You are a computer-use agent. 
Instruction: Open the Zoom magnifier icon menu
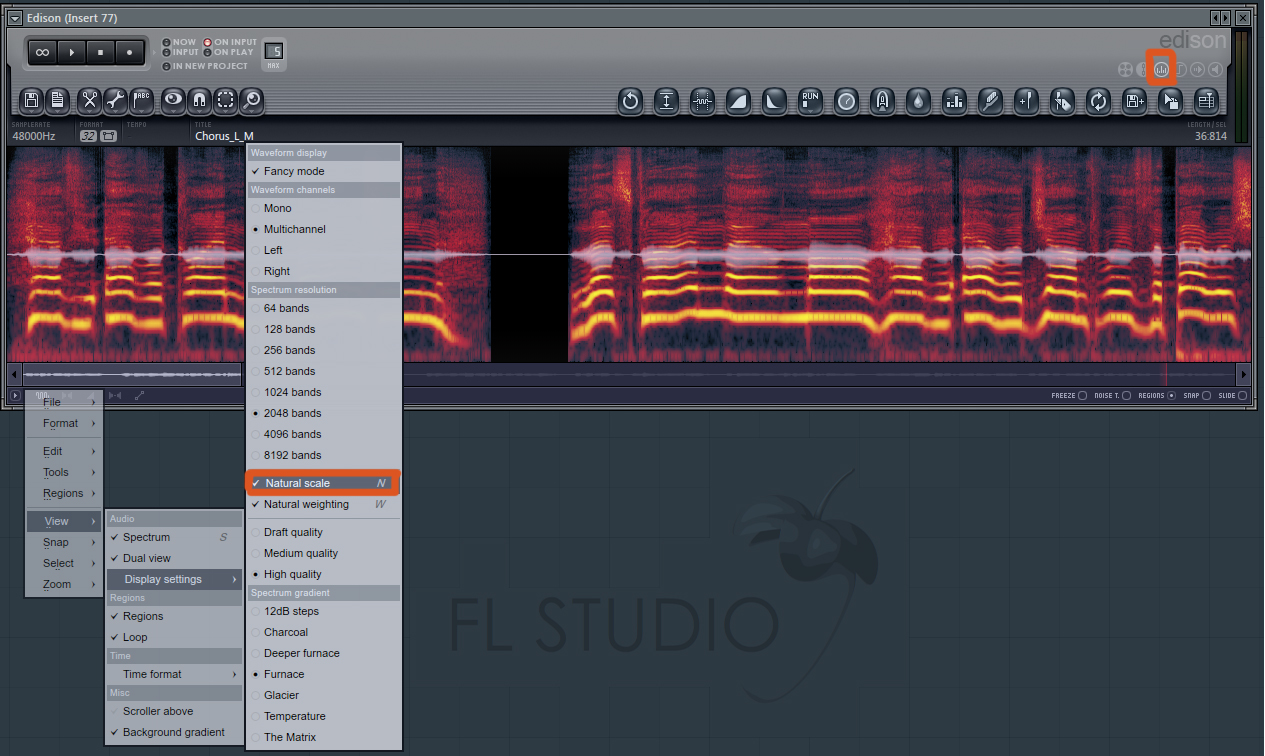252,100
